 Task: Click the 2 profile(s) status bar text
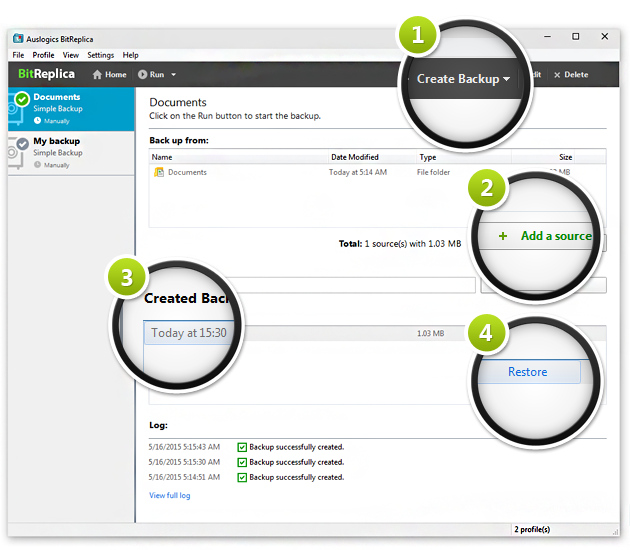tap(532, 529)
